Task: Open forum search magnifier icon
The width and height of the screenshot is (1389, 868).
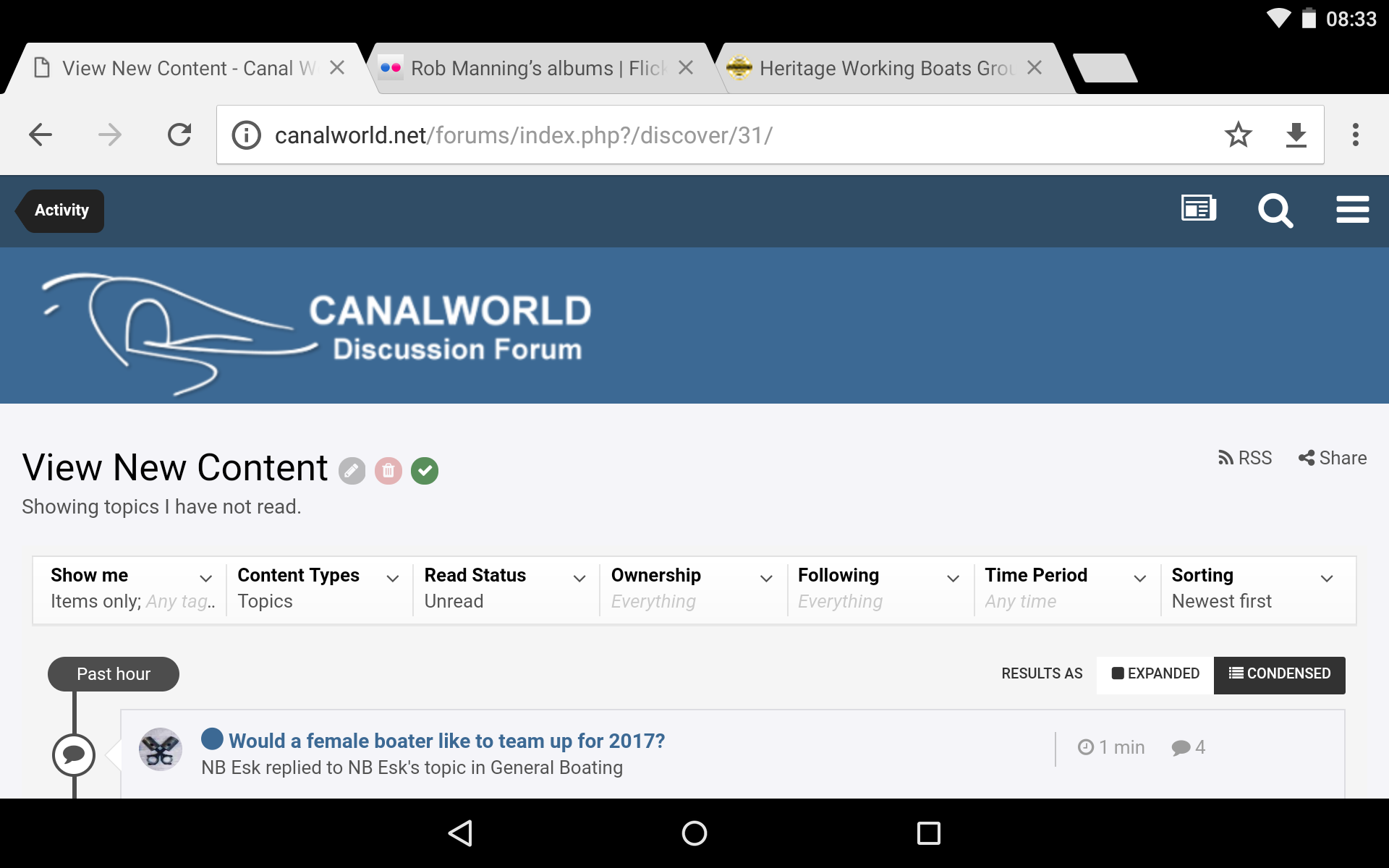Action: coord(1275,210)
